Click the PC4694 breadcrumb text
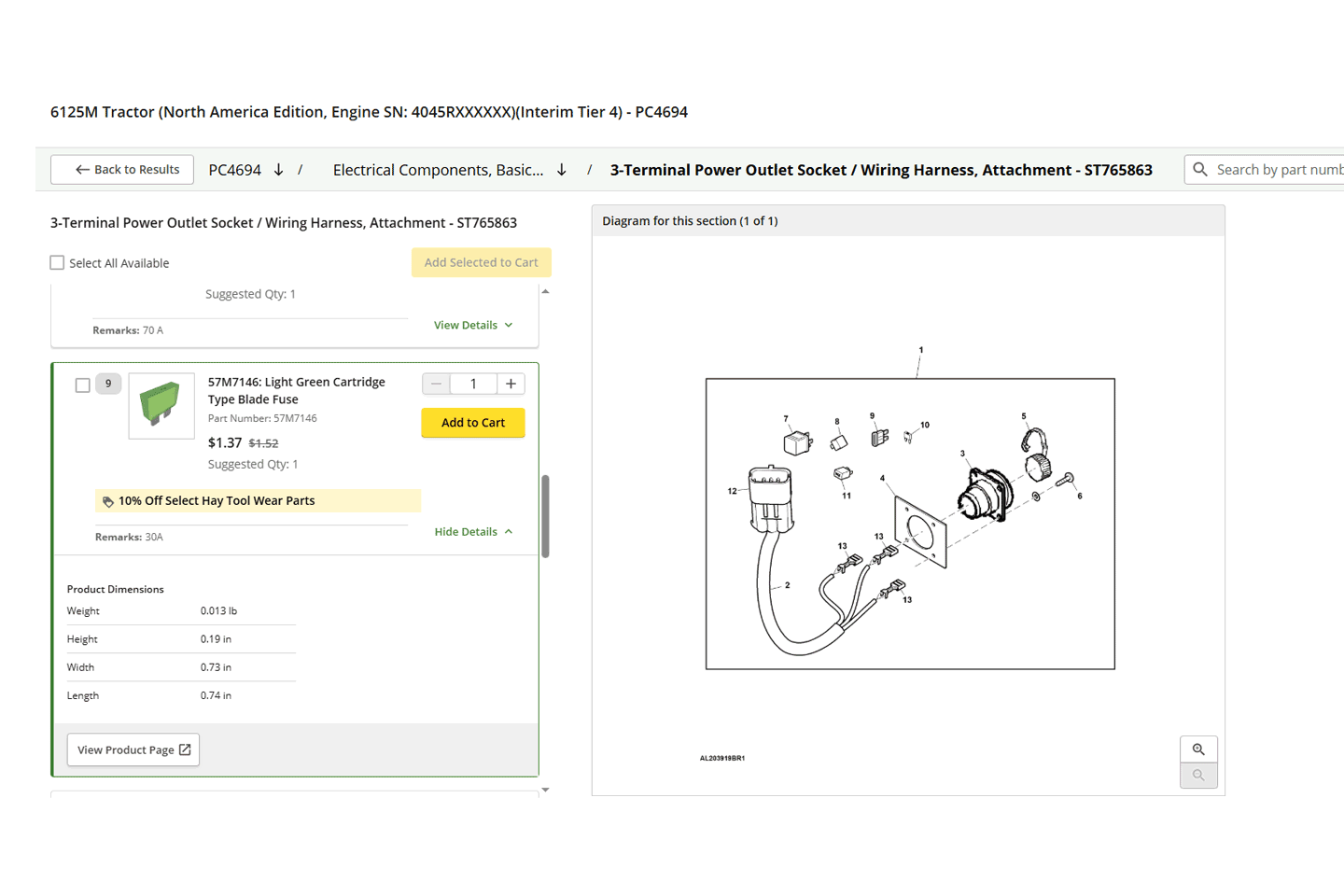The width and height of the screenshot is (1344, 896). (x=235, y=170)
